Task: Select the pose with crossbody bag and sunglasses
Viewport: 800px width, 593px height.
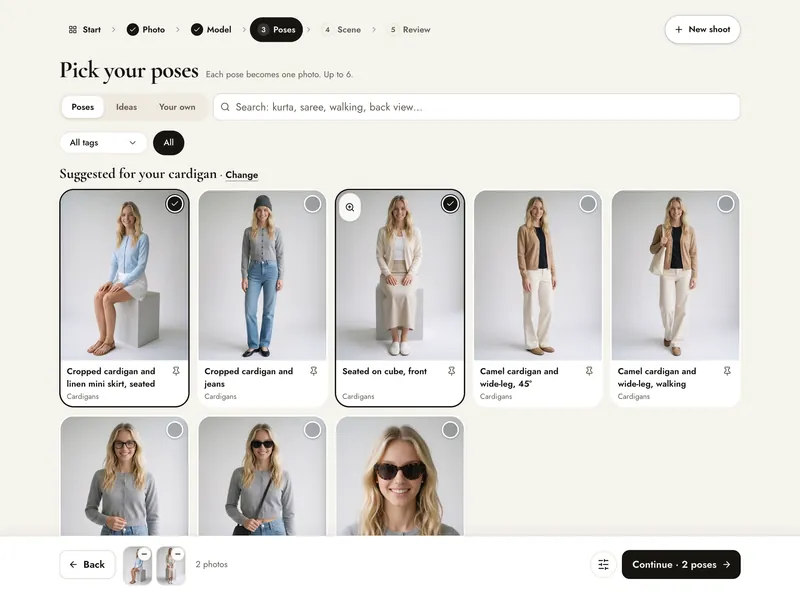Action: pyautogui.click(x=312, y=430)
